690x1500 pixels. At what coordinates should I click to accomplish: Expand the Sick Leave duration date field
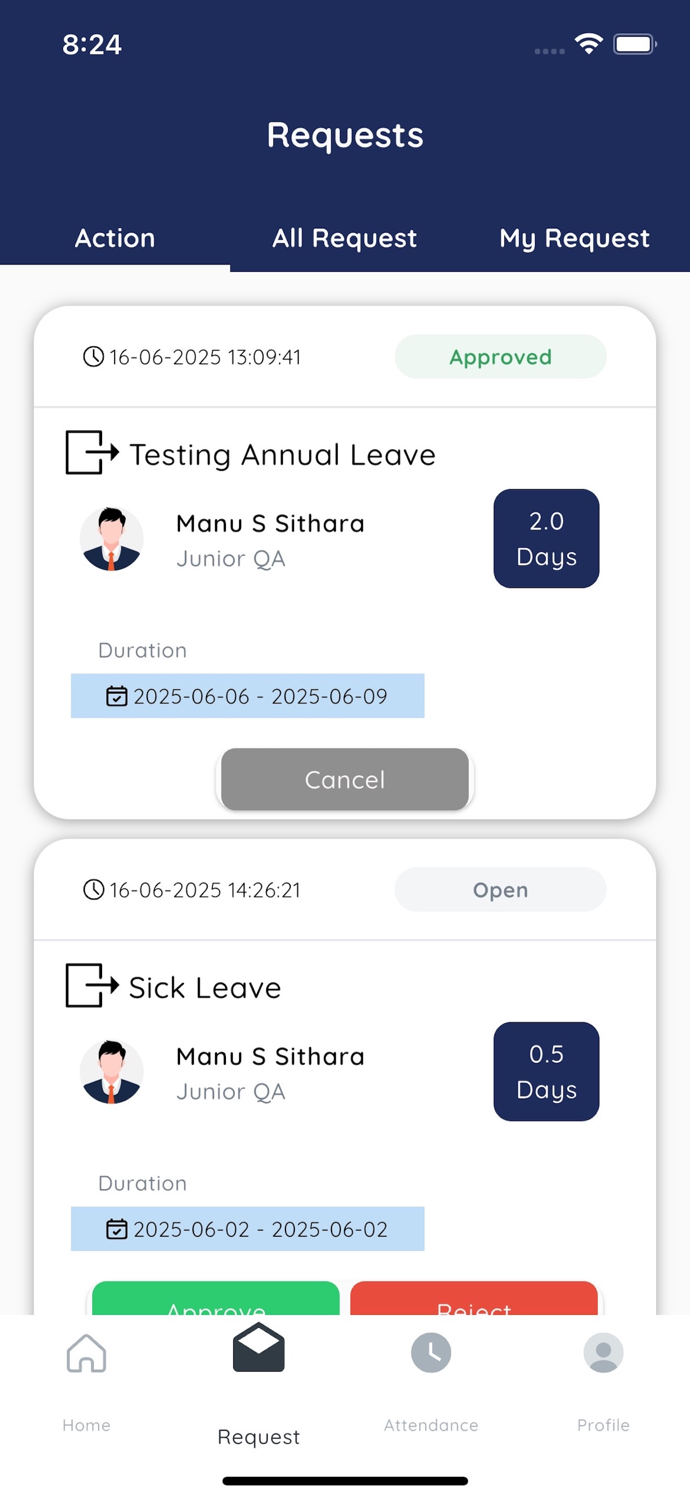tap(247, 1229)
